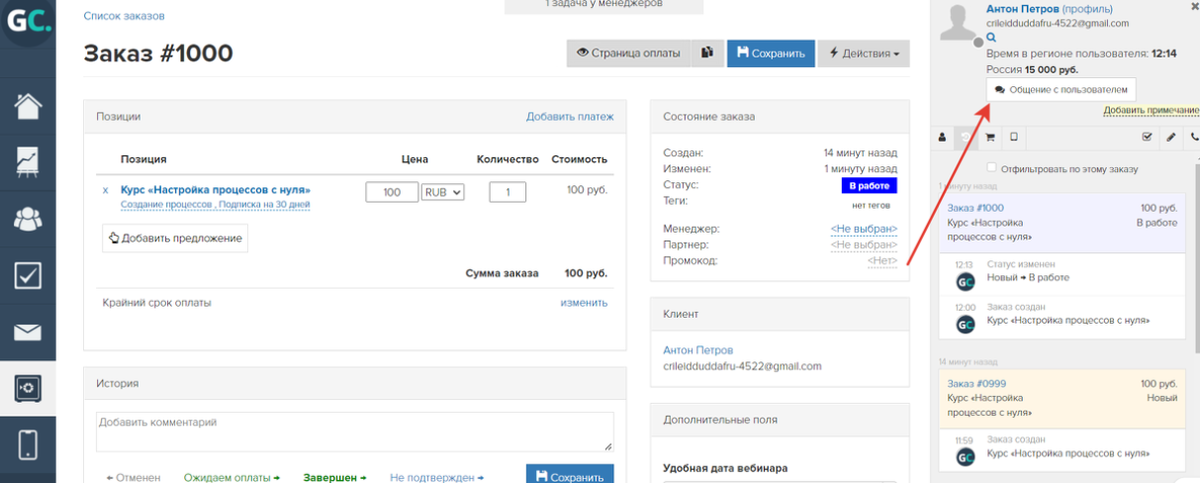Screen dimensions: 1200x483
Task: Click the magnifier icon under user email
Action: [x=991, y=36]
